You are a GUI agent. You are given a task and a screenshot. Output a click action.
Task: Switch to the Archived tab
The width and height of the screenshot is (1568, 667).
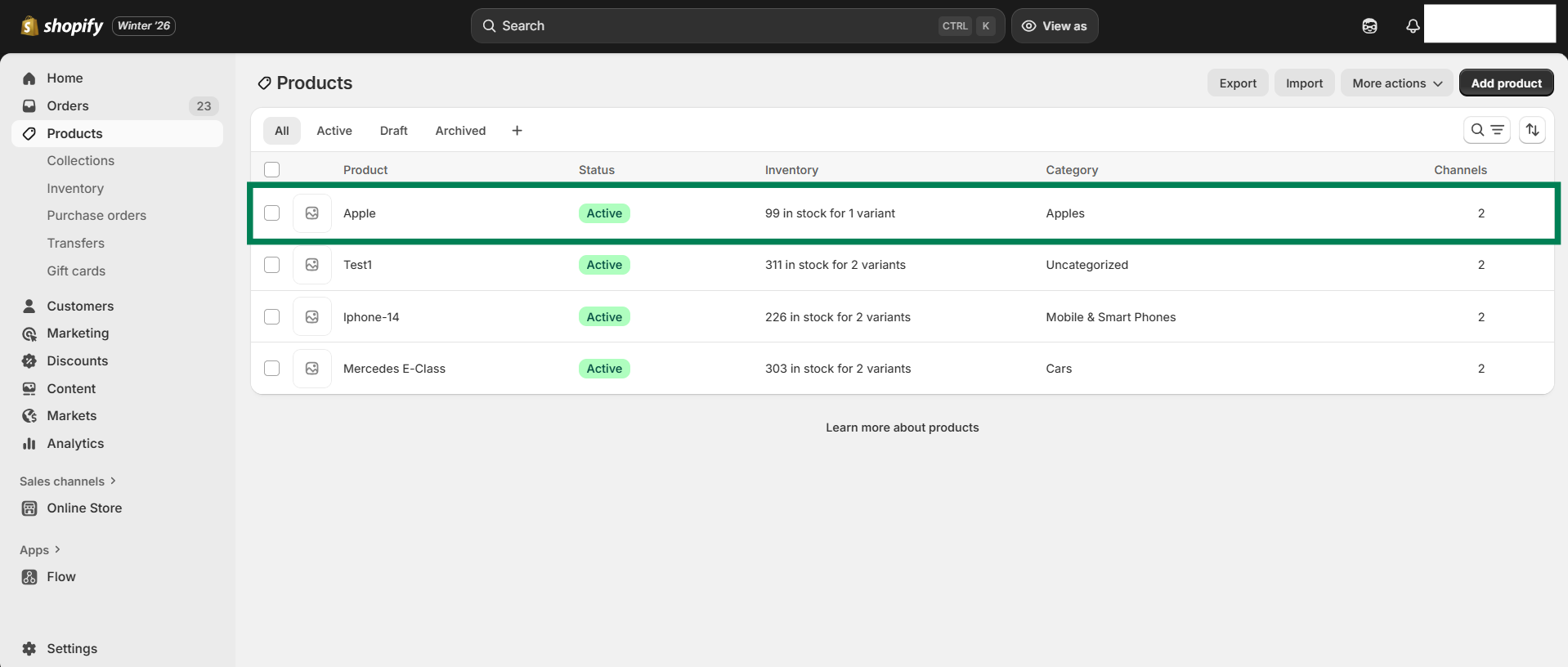(x=460, y=131)
